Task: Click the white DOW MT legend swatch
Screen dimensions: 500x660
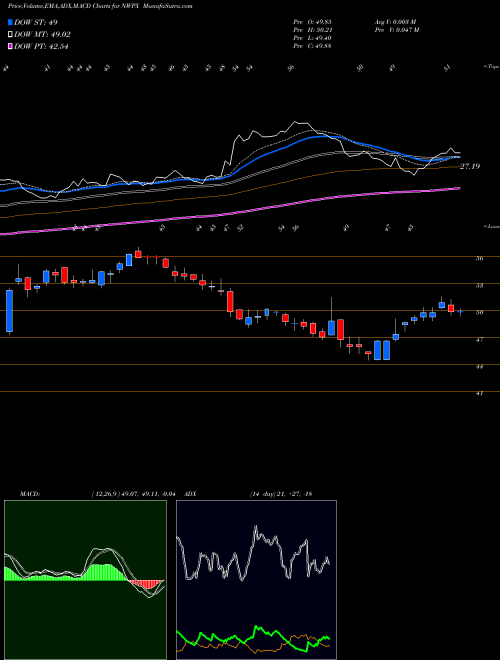Action: click(10, 35)
